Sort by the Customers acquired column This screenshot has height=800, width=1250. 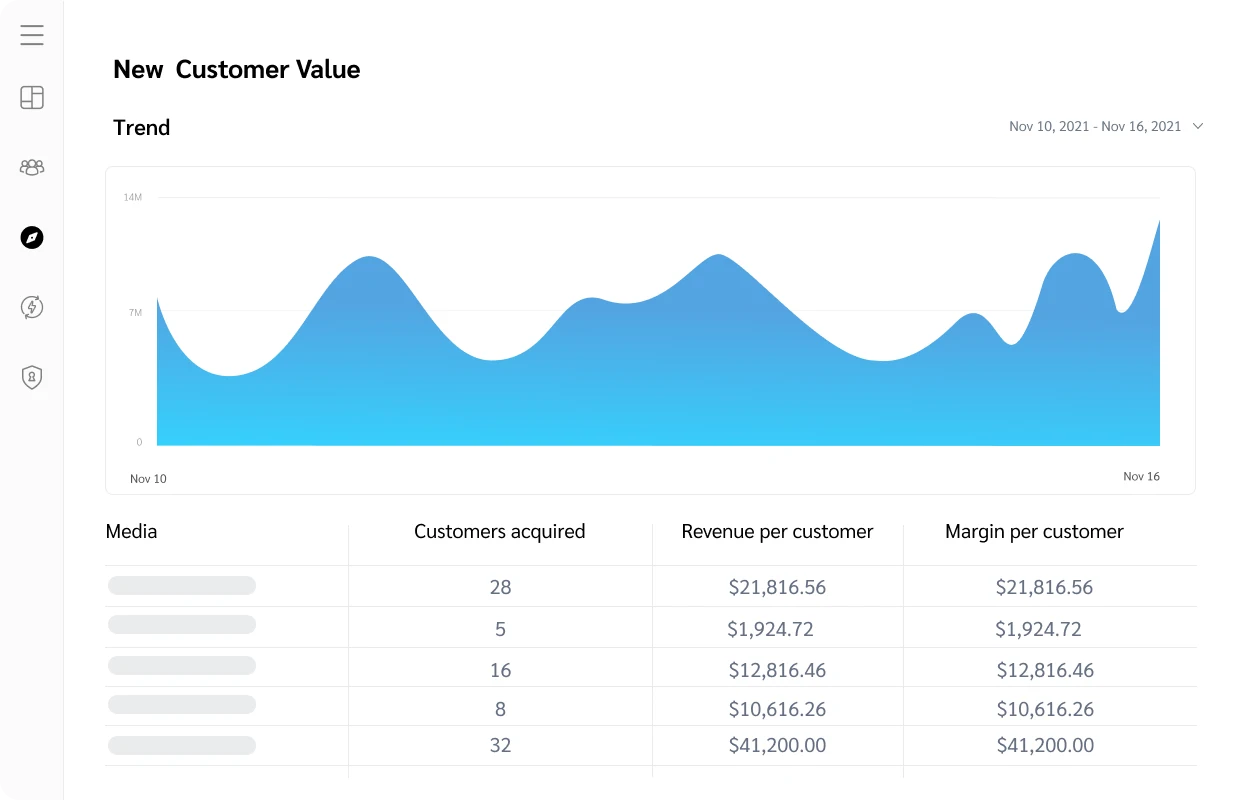coord(499,531)
